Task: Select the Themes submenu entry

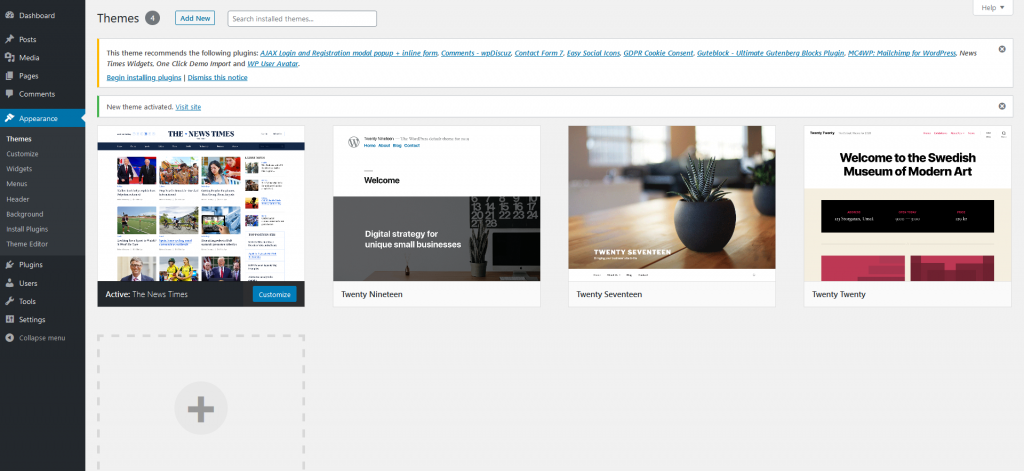Action: click(19, 139)
